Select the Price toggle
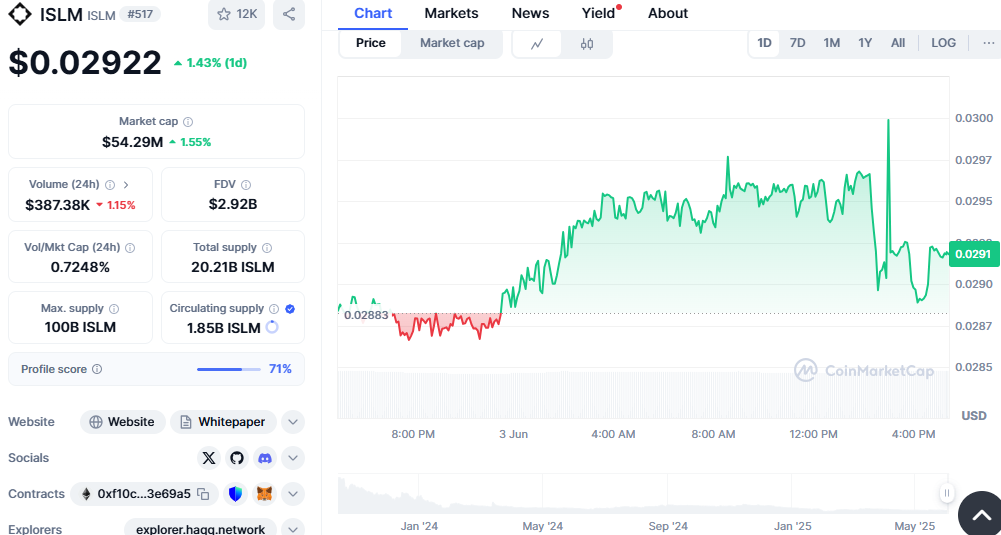 click(371, 43)
